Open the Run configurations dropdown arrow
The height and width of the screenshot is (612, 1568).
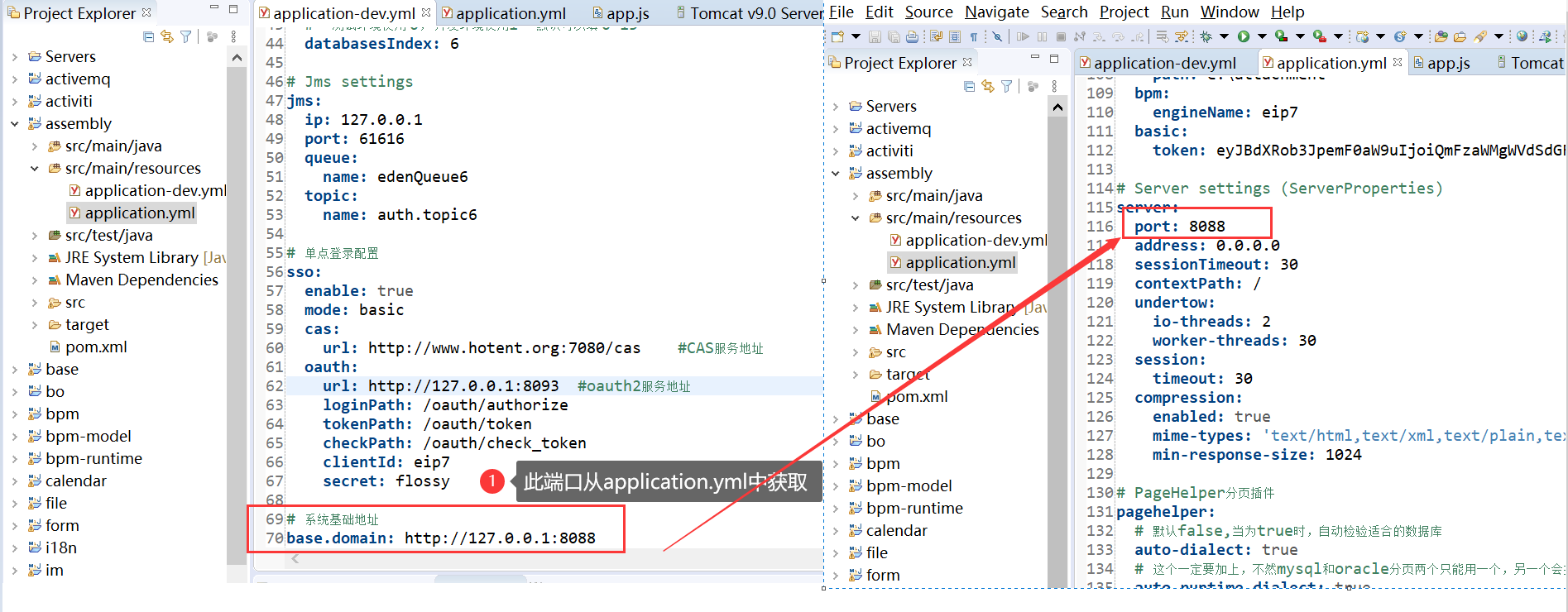[x=1262, y=36]
